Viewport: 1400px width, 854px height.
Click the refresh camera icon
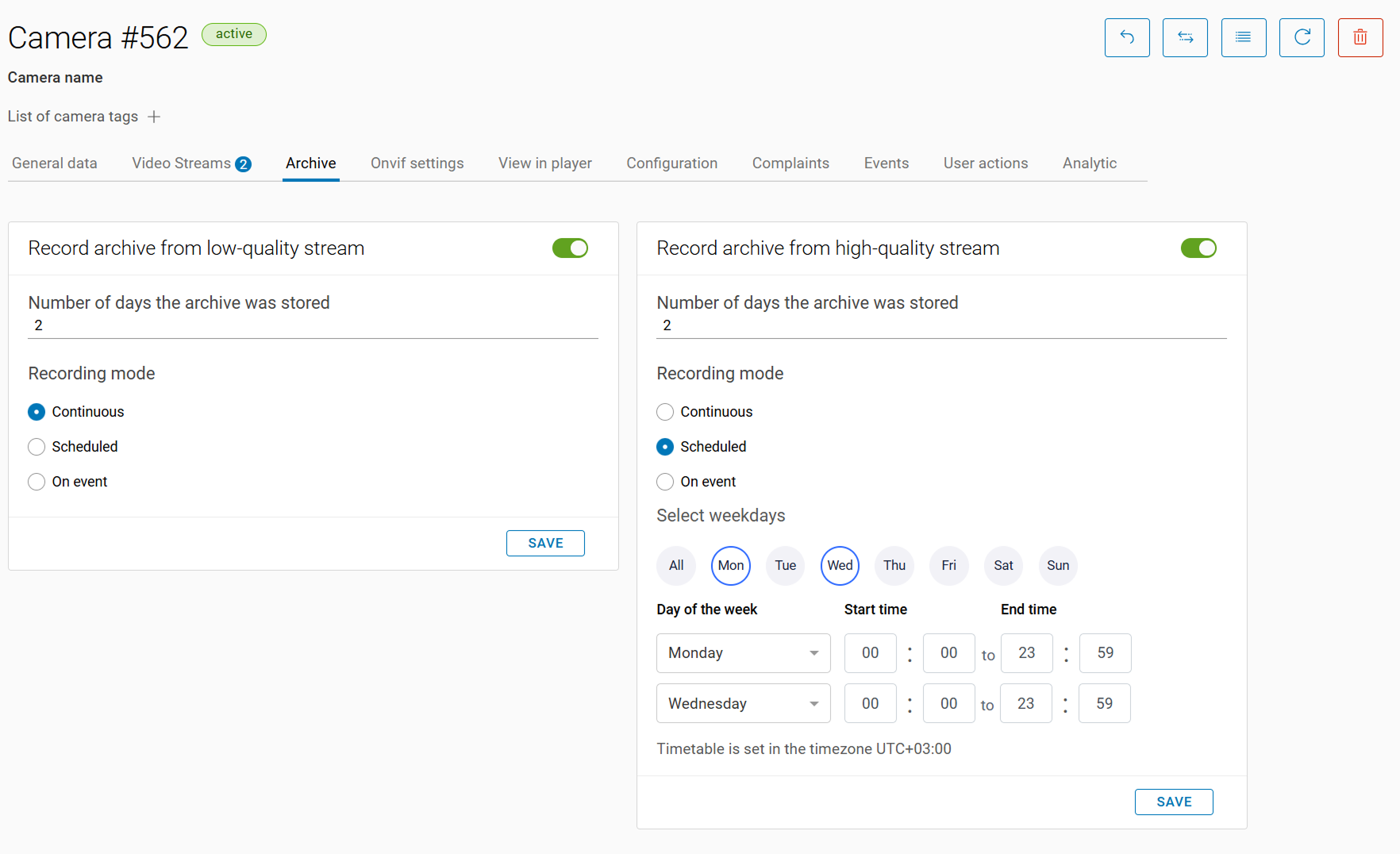point(1302,37)
